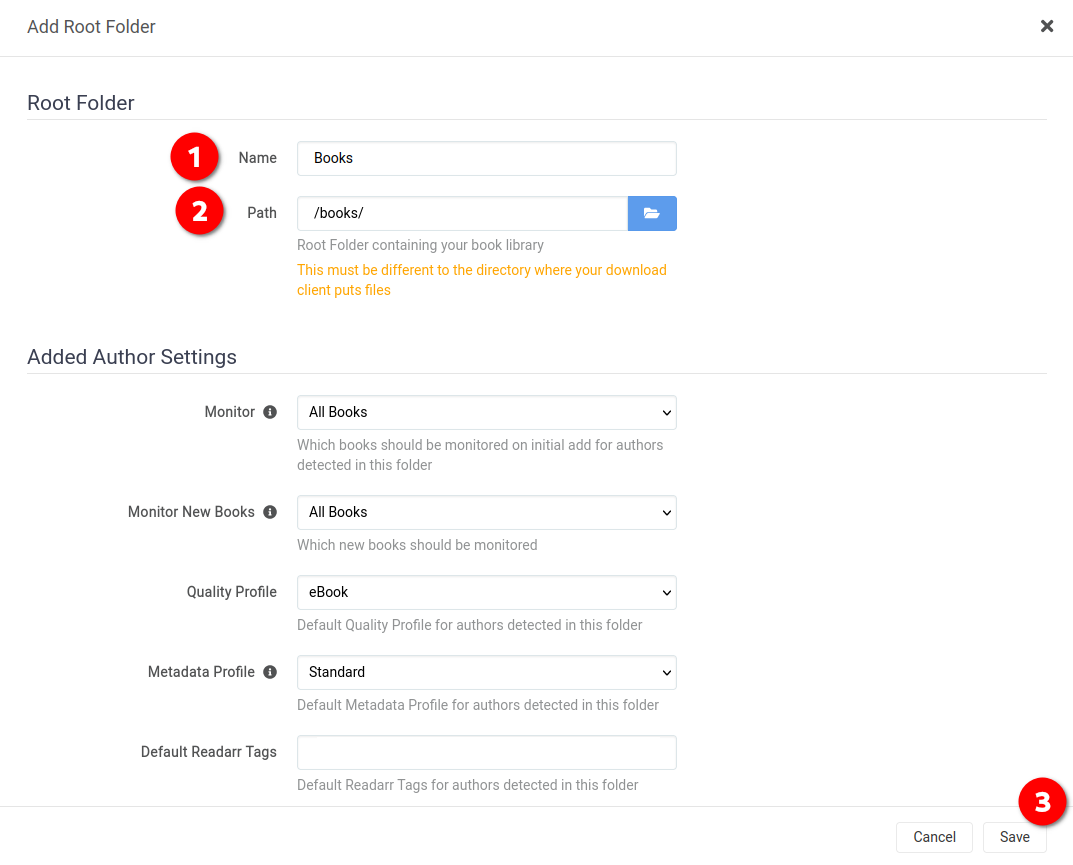
Task: Close the Add Root Folder dialog
Action: (1046, 26)
